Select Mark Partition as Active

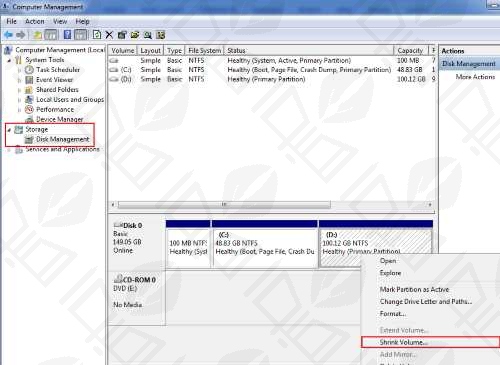[415, 289]
